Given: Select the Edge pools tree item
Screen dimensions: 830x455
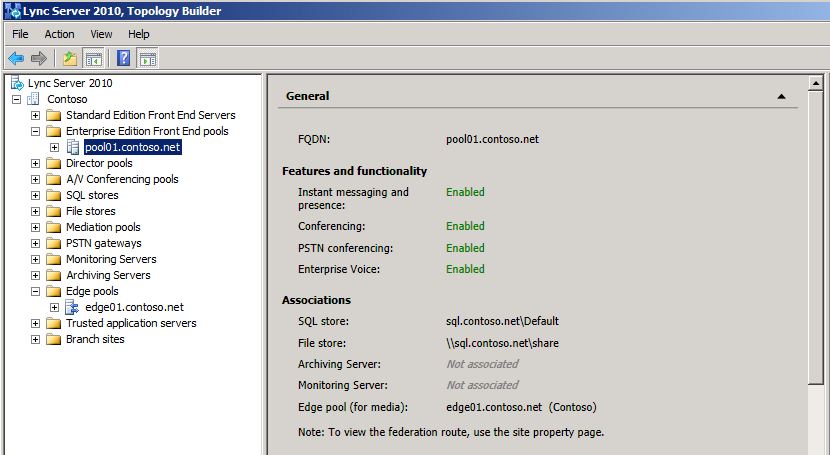Looking at the screenshot, I should tap(92, 291).
